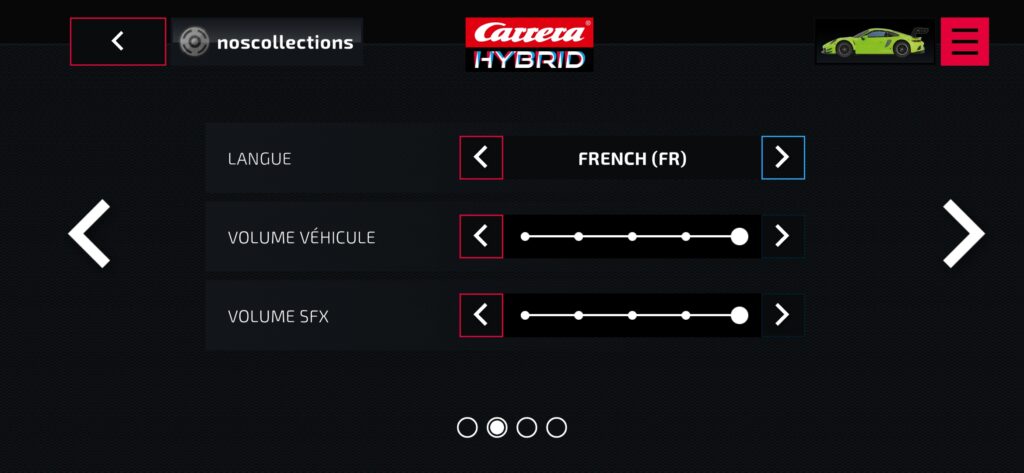Select third page indicator dot
Viewport: 1024px width, 473px height.
coord(527,428)
